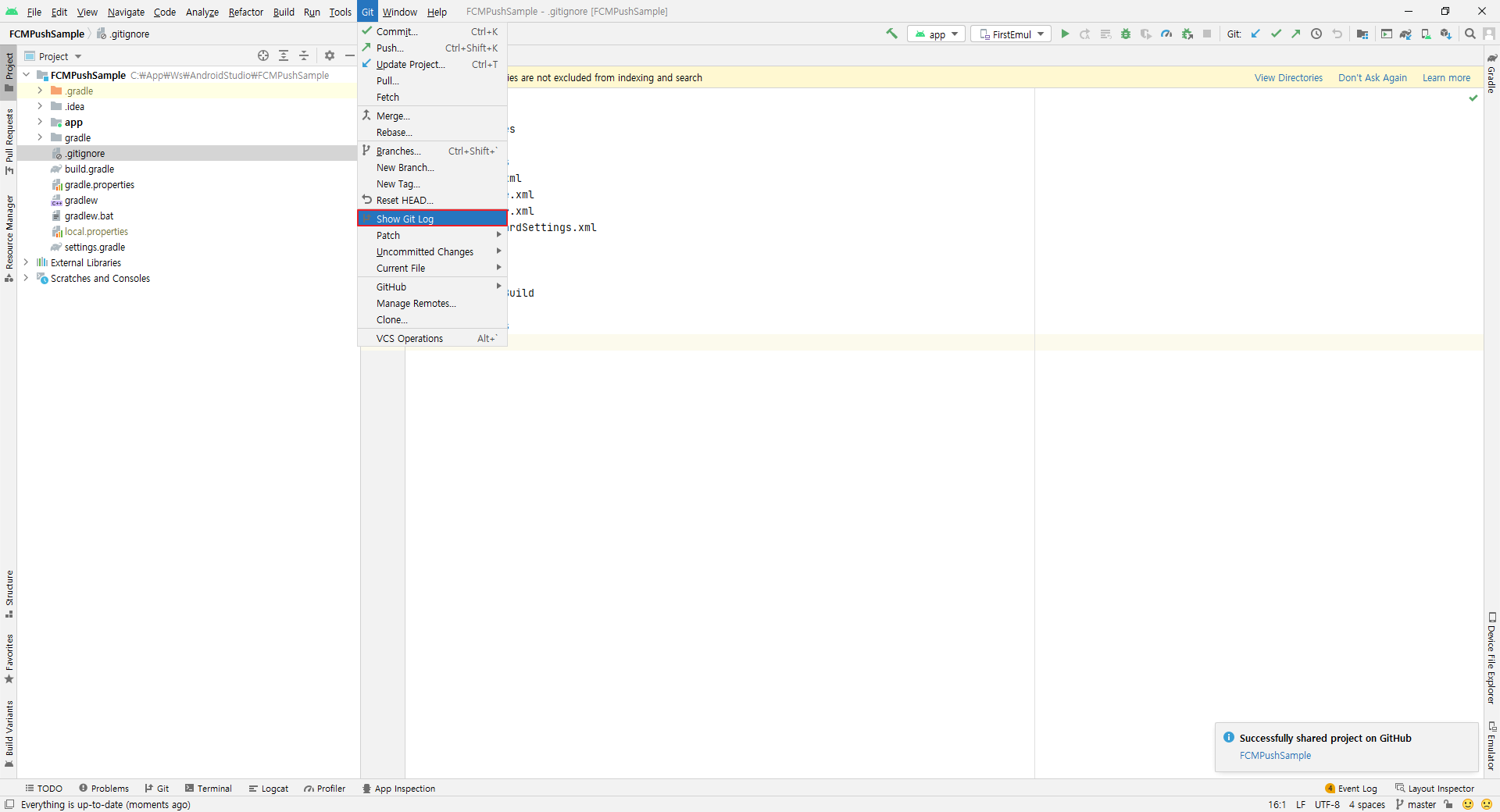Open the app run configuration dropdown
The width and height of the screenshot is (1500, 812).
pos(937,34)
